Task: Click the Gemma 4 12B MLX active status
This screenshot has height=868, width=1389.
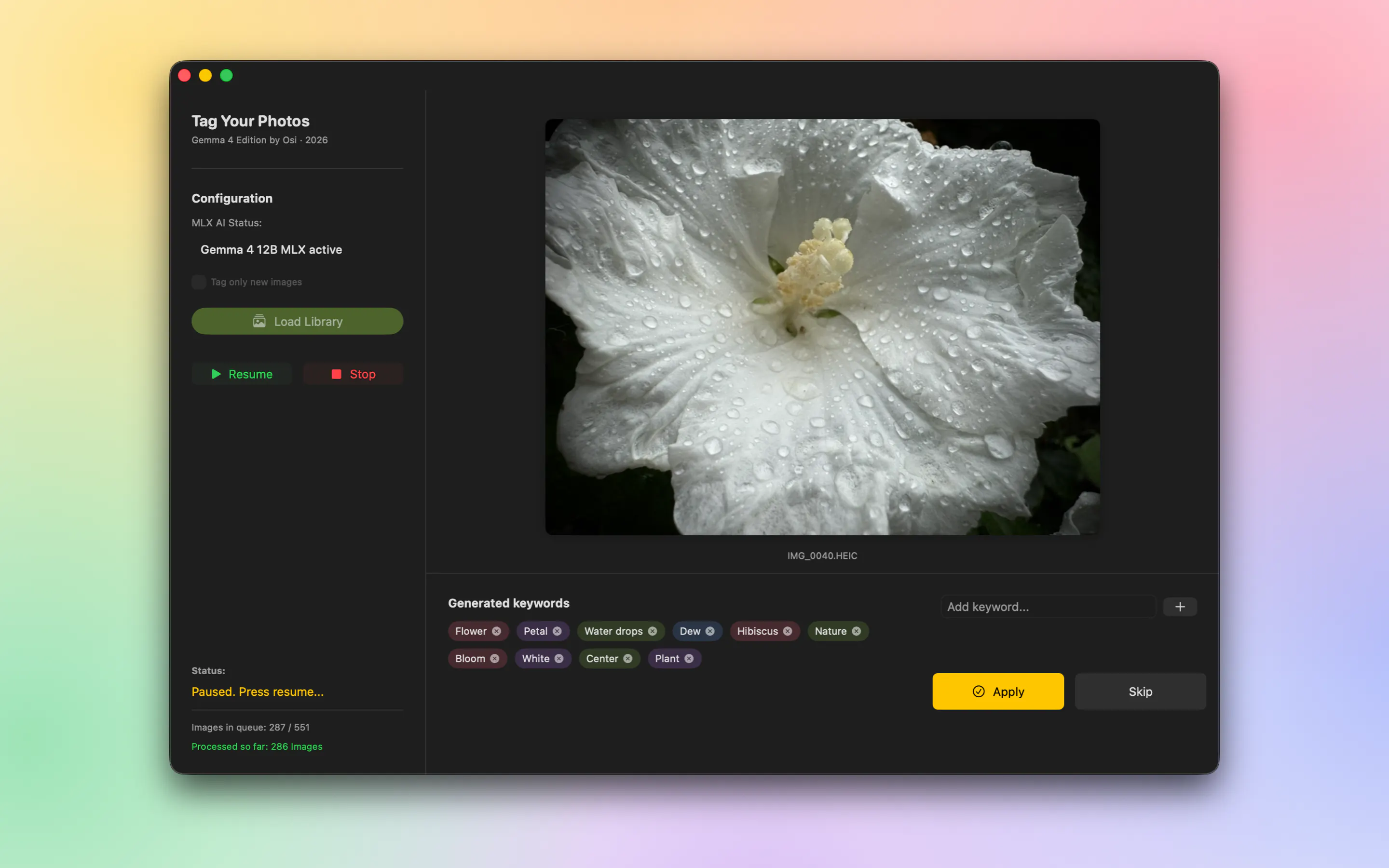Action: 271,250
